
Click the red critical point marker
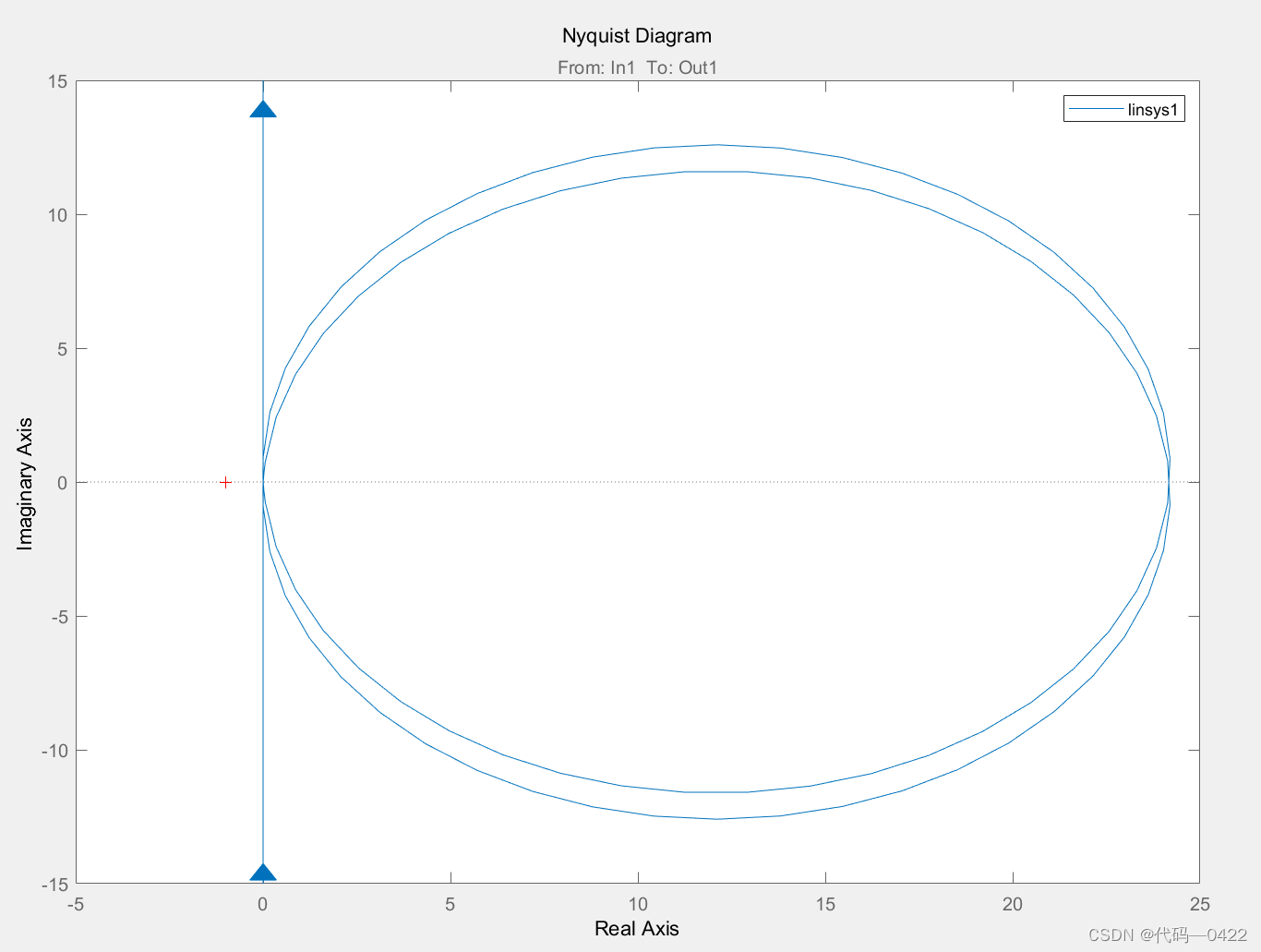(x=225, y=482)
